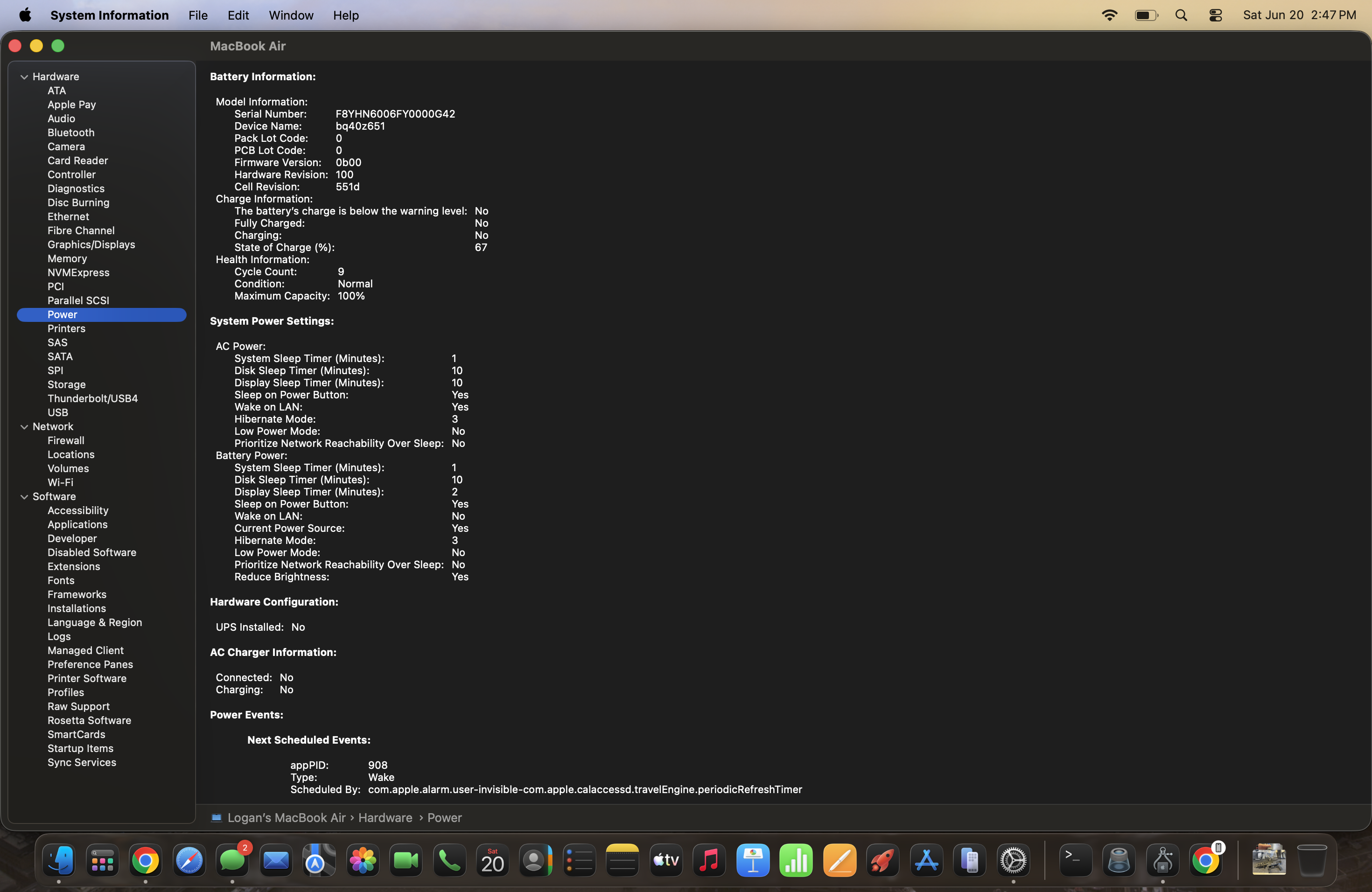Open Chrome icon with the phone badge
Image resolution: width=1372 pixels, height=892 pixels.
[1206, 860]
